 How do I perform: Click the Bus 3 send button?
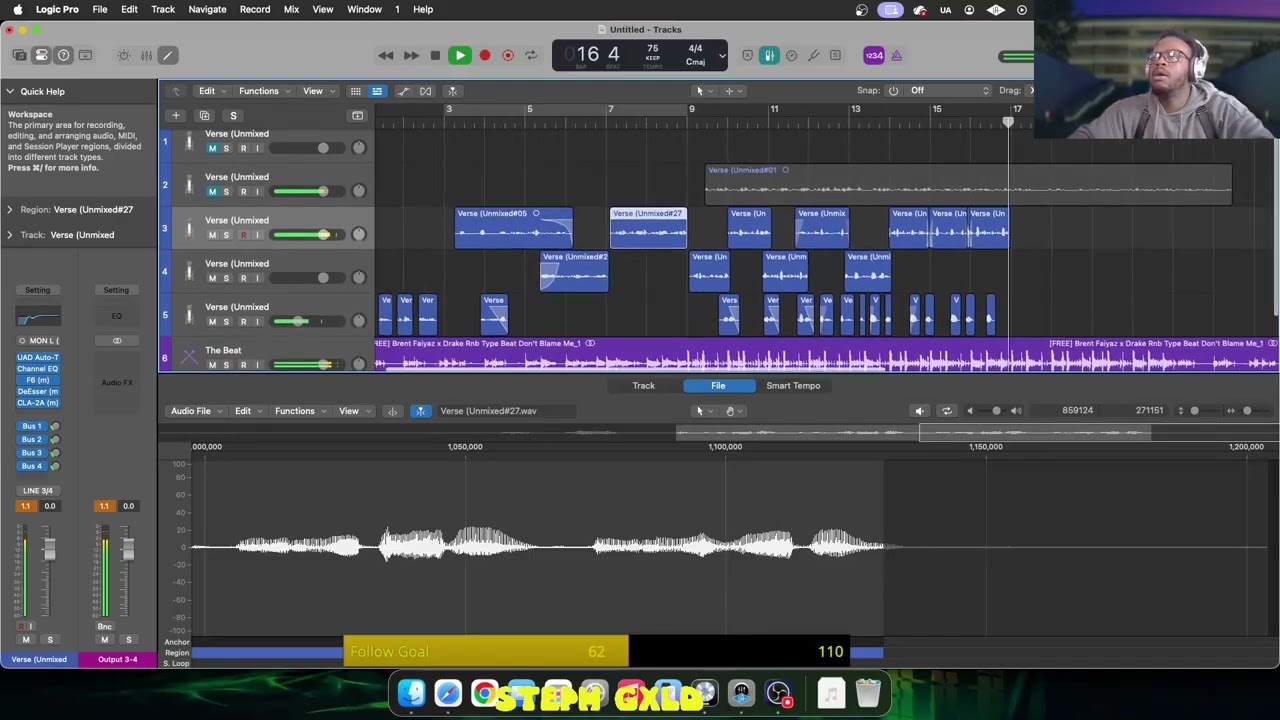[x=33, y=453]
